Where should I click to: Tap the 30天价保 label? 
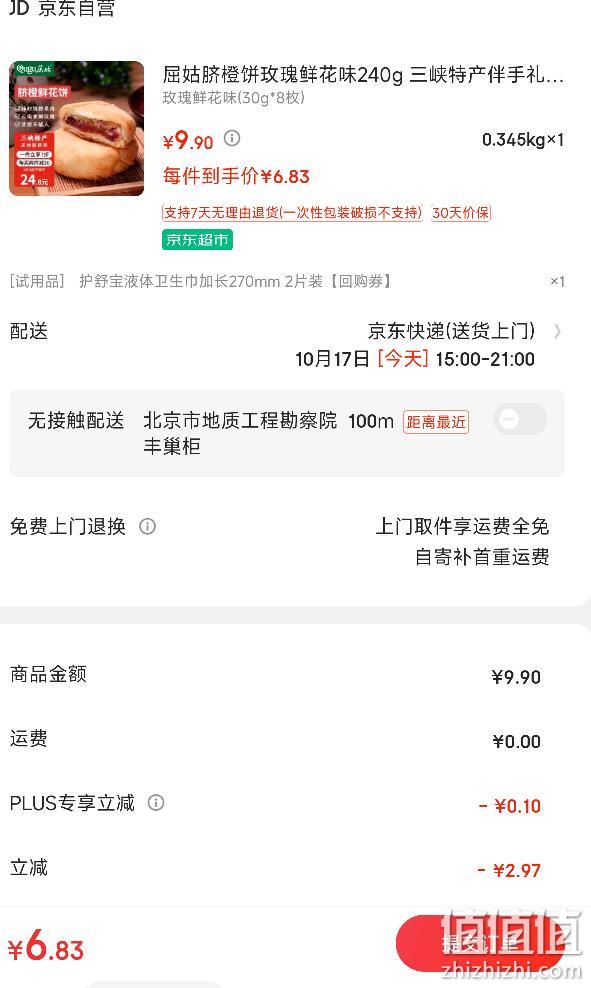pos(461,213)
